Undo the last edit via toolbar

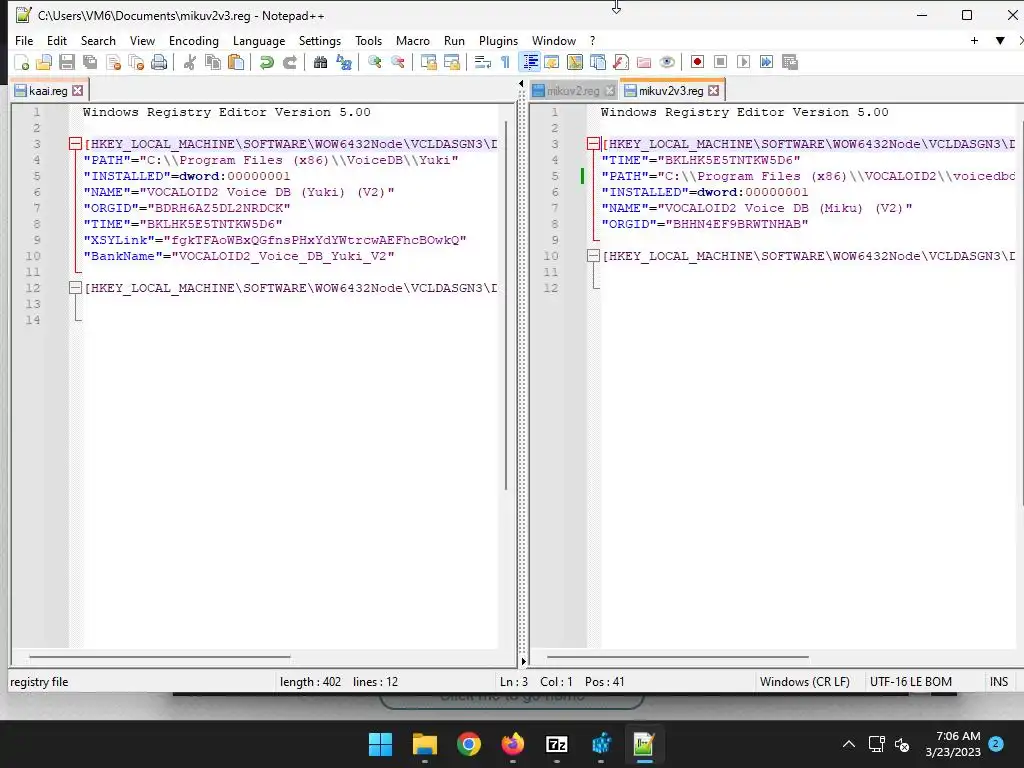[x=266, y=62]
